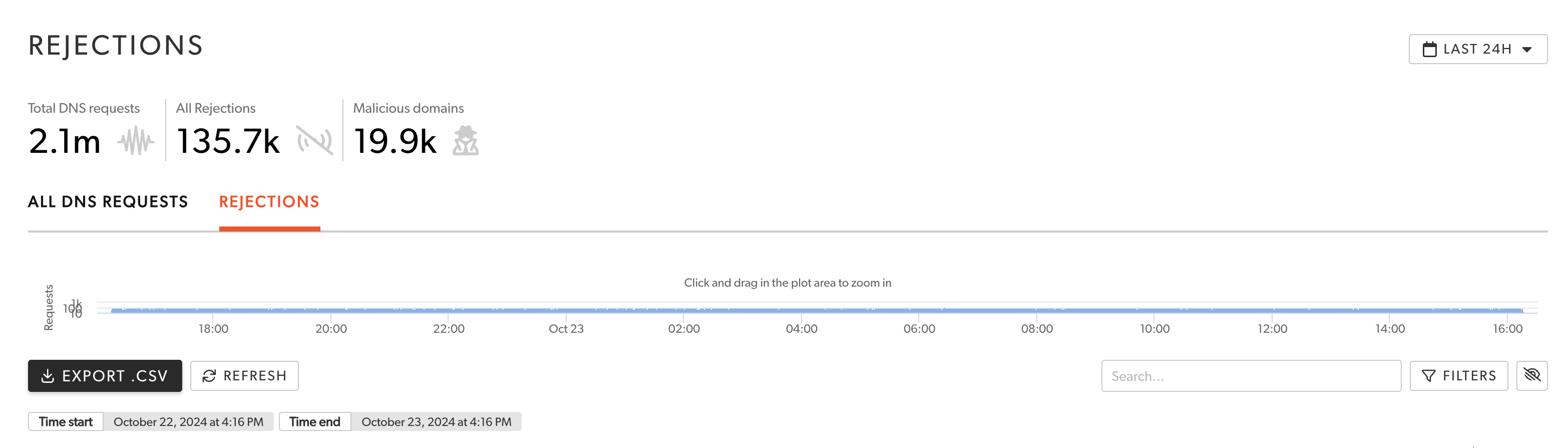Select the REJECTIONS tab
The width and height of the screenshot is (1568, 448).
tap(269, 201)
